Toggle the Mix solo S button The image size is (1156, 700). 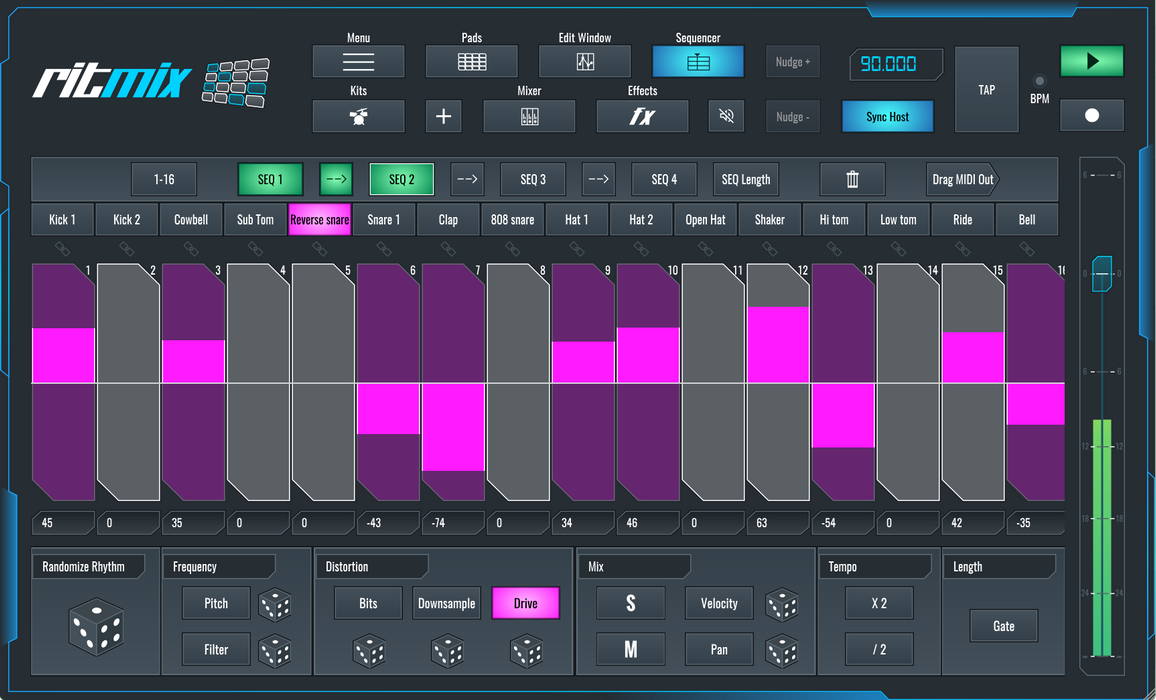630,603
